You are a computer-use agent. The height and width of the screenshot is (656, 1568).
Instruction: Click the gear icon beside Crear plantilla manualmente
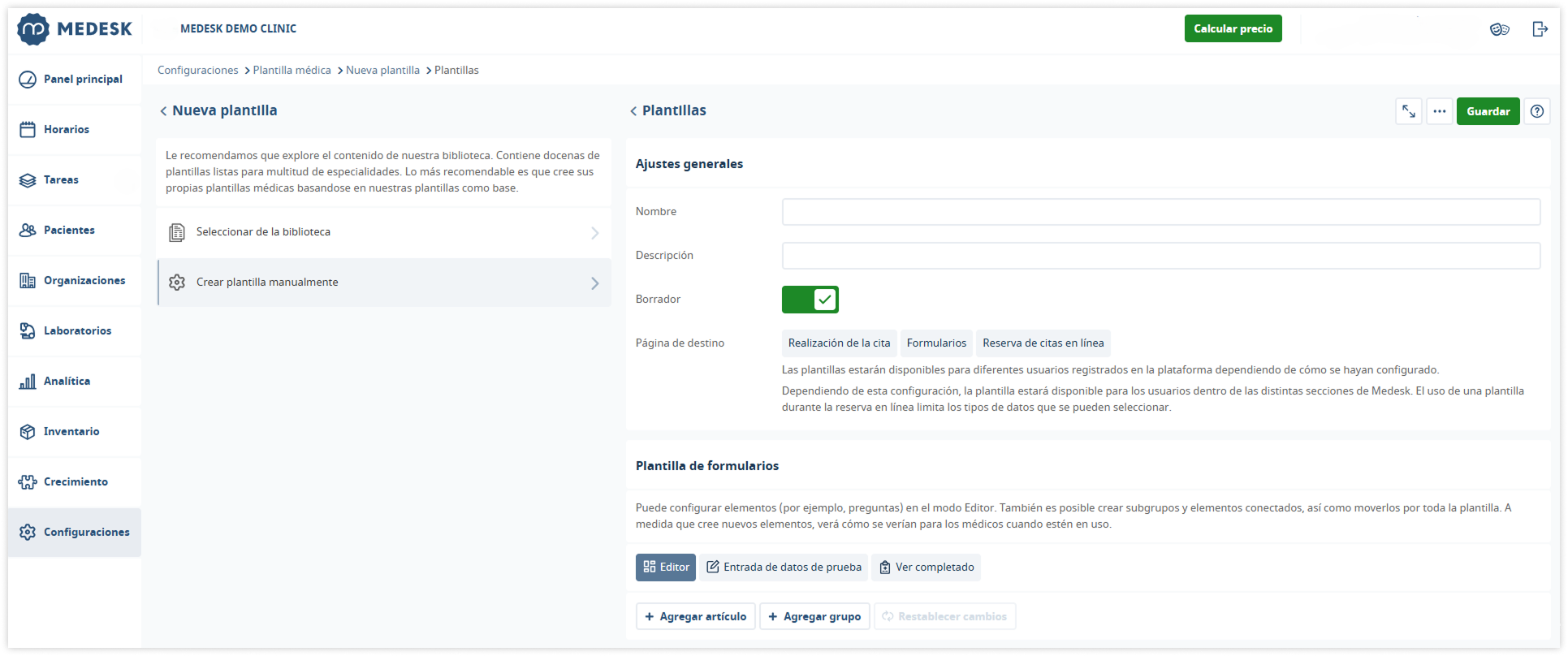pos(177,283)
